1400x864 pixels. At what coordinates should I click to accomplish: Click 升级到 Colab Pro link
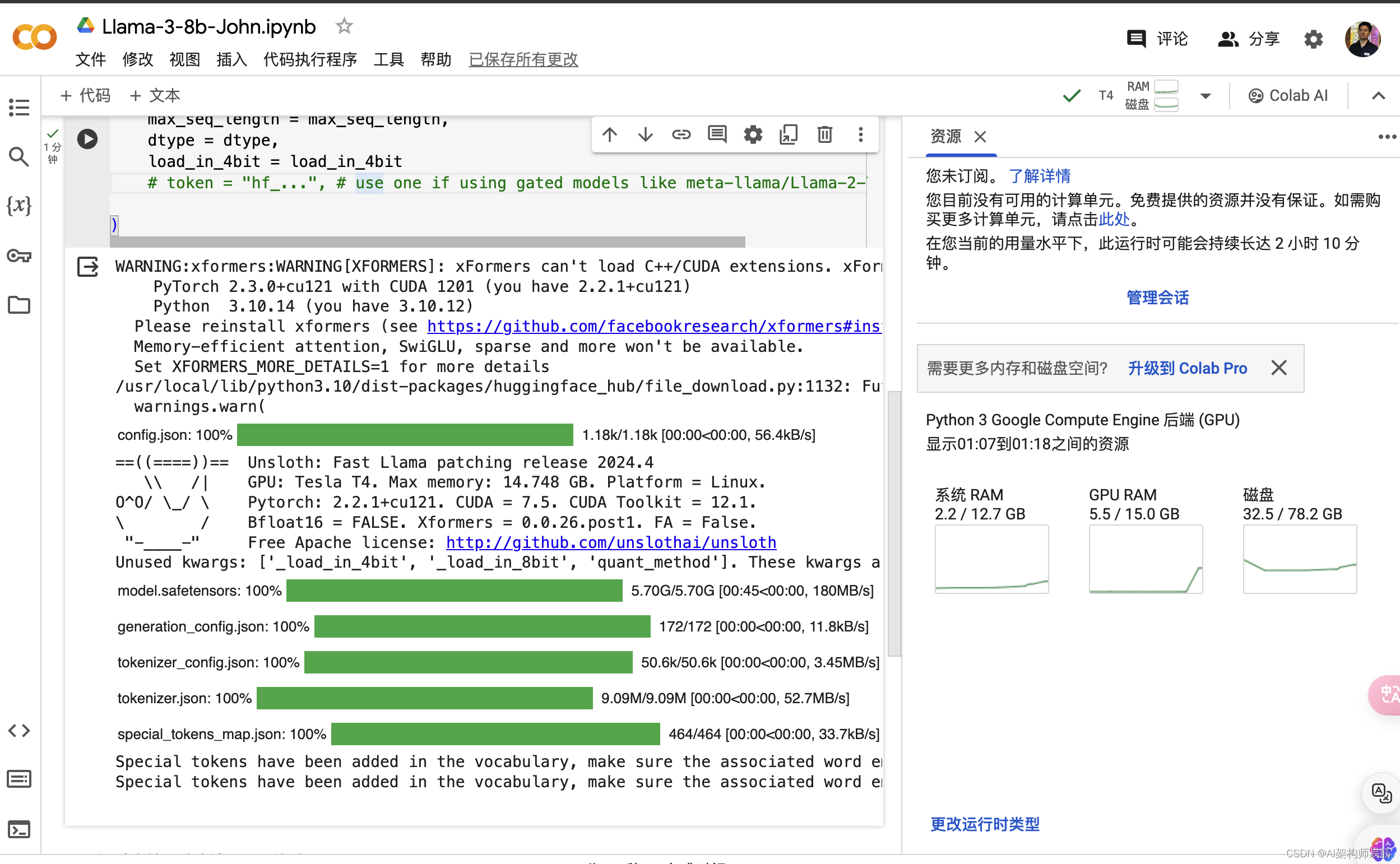coord(1188,368)
